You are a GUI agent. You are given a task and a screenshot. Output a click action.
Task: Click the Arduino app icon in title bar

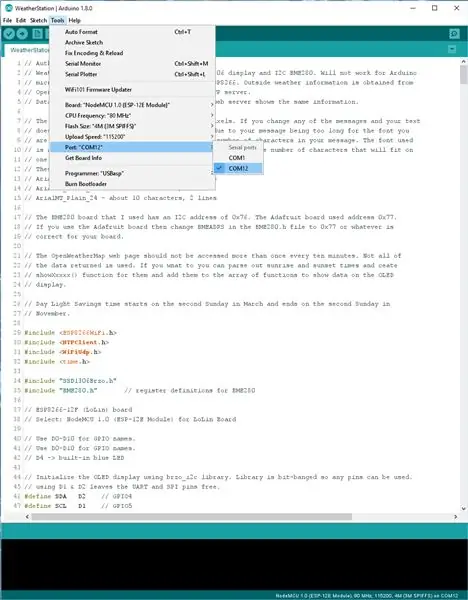click(8, 8)
